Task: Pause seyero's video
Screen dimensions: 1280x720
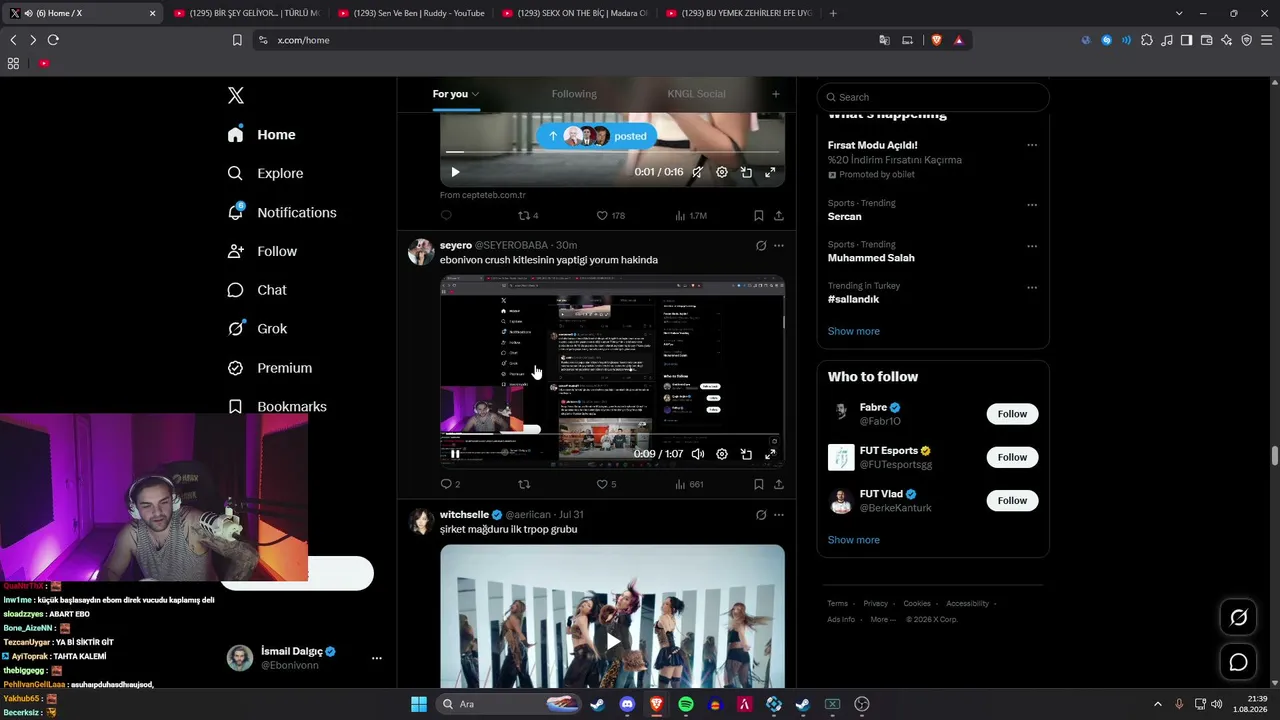Action: tap(455, 454)
